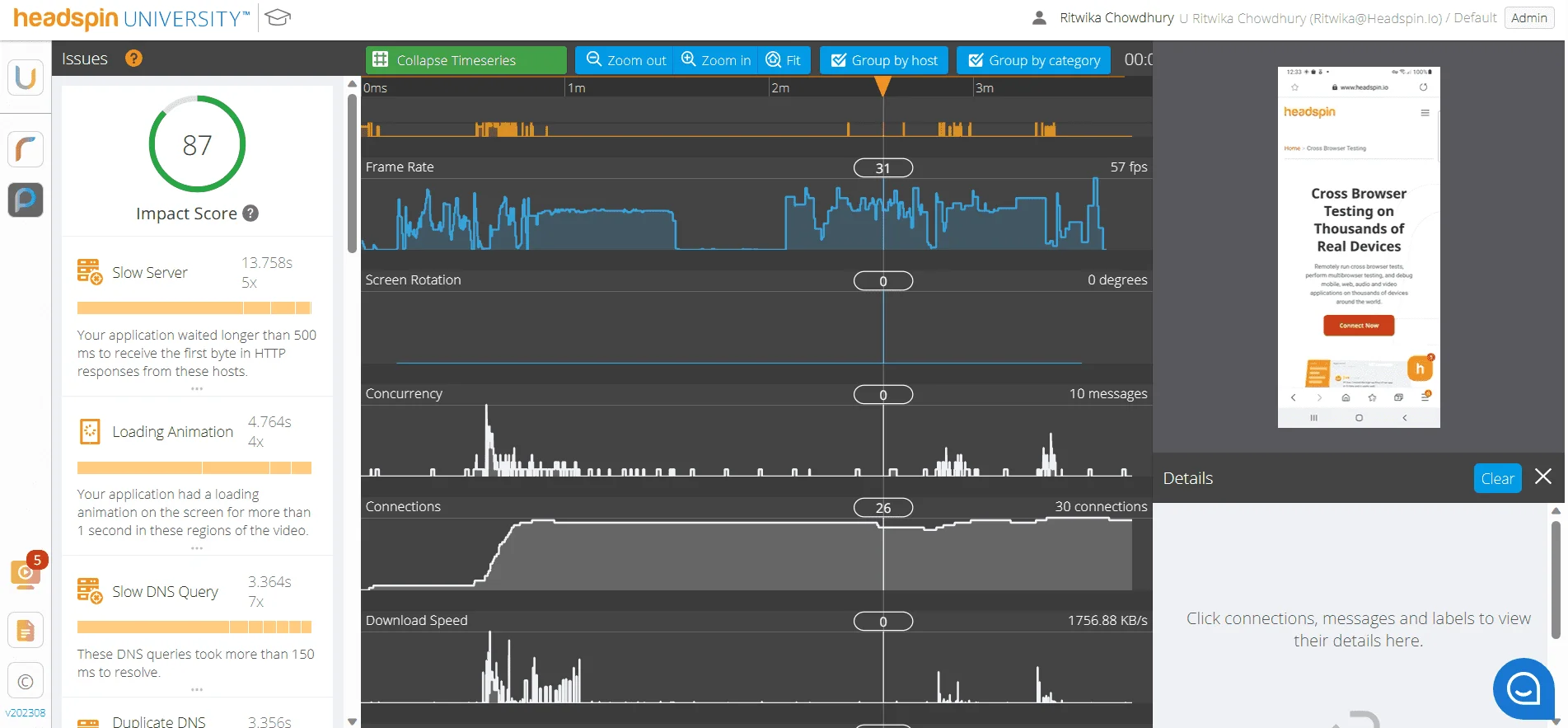Click the Connections value pill 26
This screenshot has width=1568, height=728.
883,508
